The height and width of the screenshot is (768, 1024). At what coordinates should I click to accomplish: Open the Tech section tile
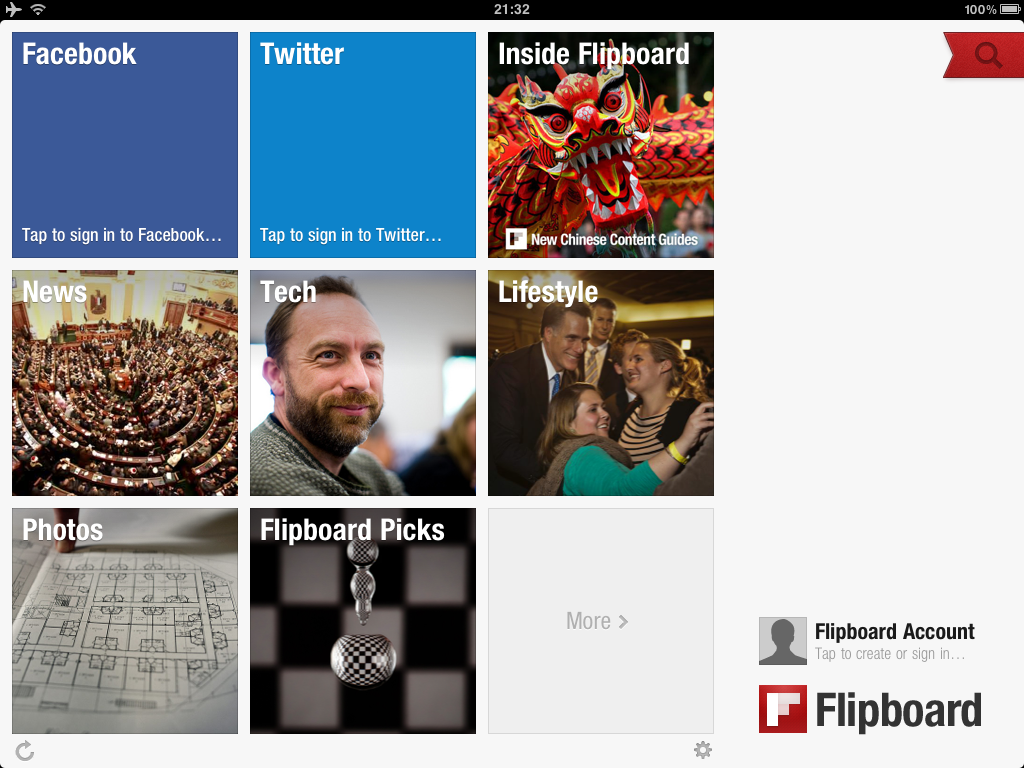click(363, 383)
